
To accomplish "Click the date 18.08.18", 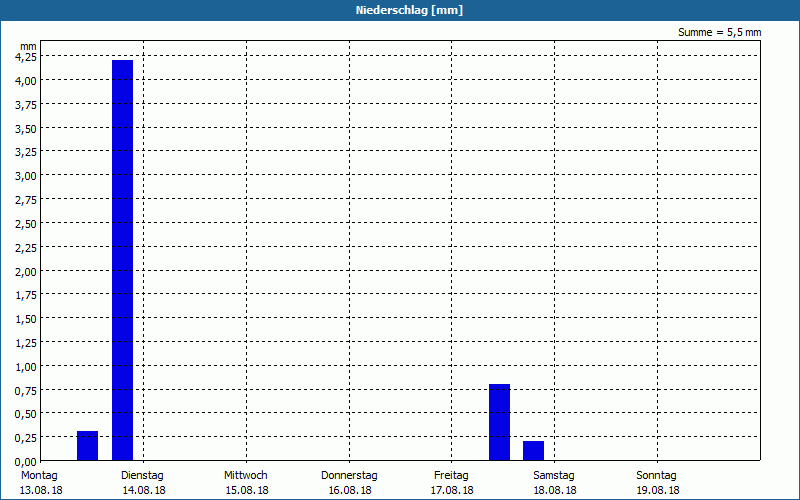I will [x=555, y=490].
